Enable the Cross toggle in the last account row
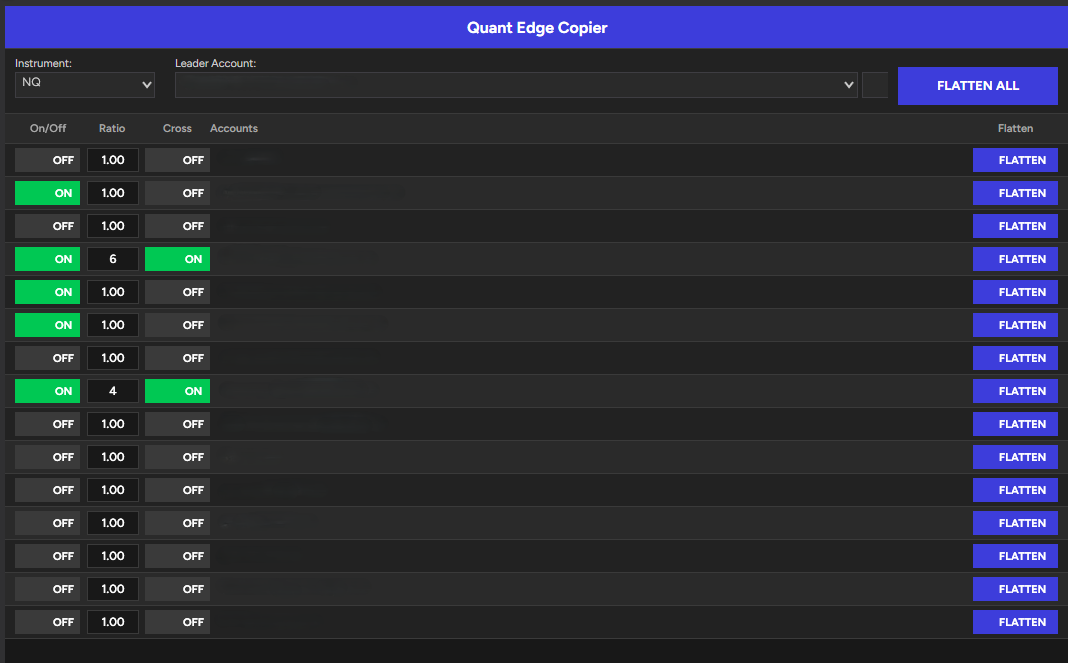 (x=177, y=622)
